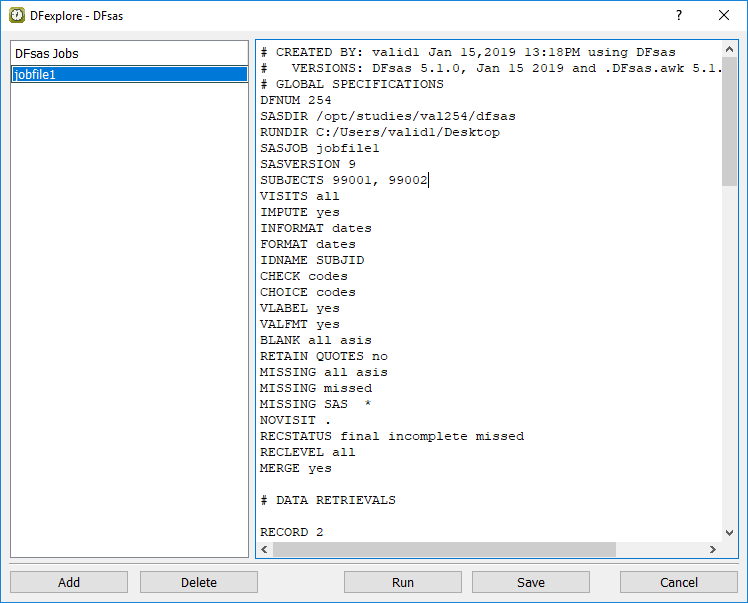Run the selected SAS job
748x603 pixels.
tap(402, 582)
